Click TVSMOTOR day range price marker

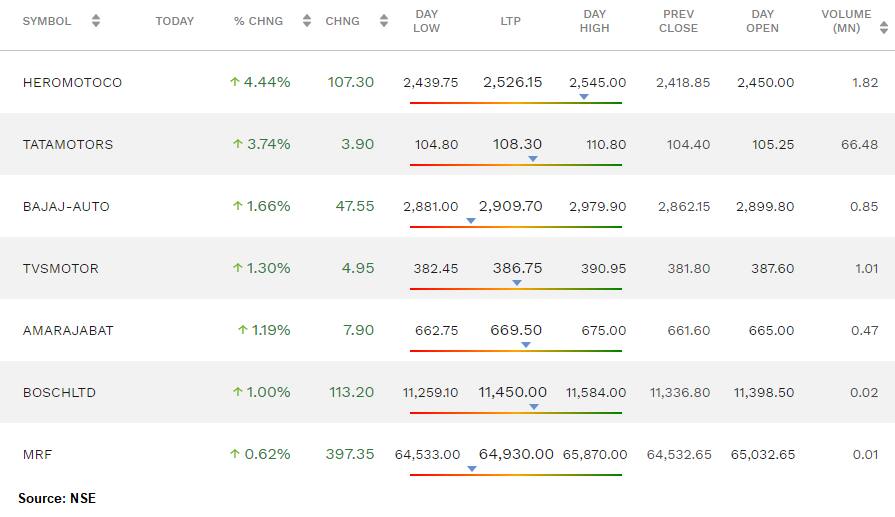(517, 283)
